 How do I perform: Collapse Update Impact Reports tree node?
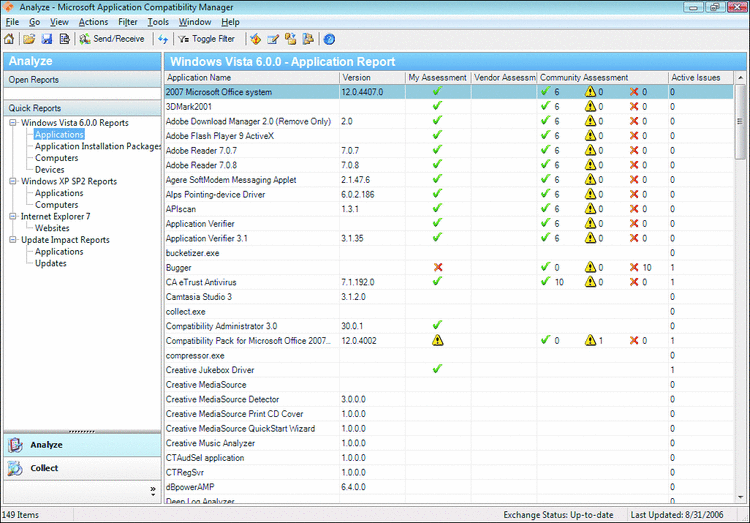point(13,240)
